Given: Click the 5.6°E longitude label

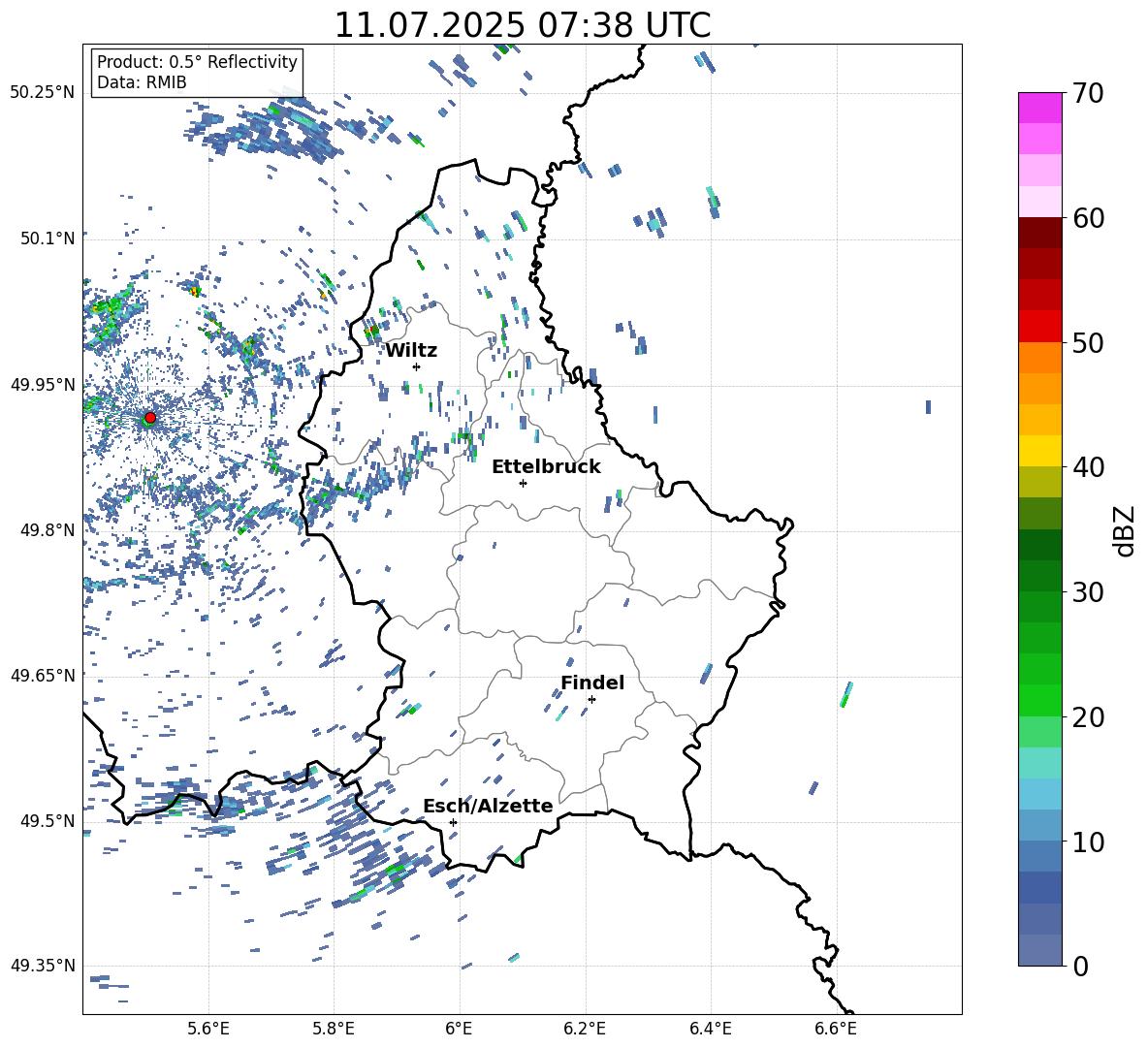Looking at the screenshot, I should [x=208, y=1030].
